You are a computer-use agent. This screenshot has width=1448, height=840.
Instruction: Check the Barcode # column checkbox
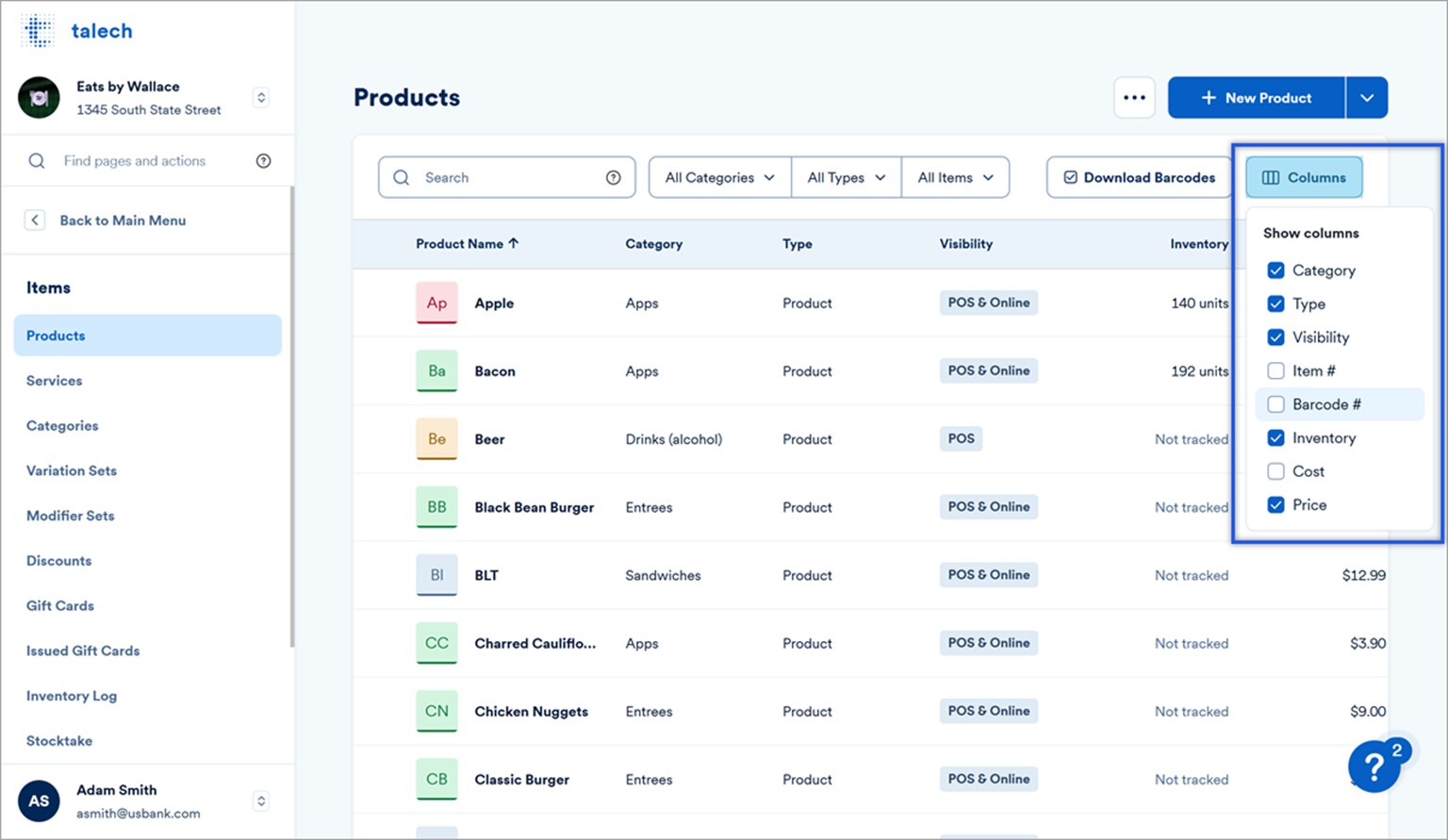click(1275, 404)
